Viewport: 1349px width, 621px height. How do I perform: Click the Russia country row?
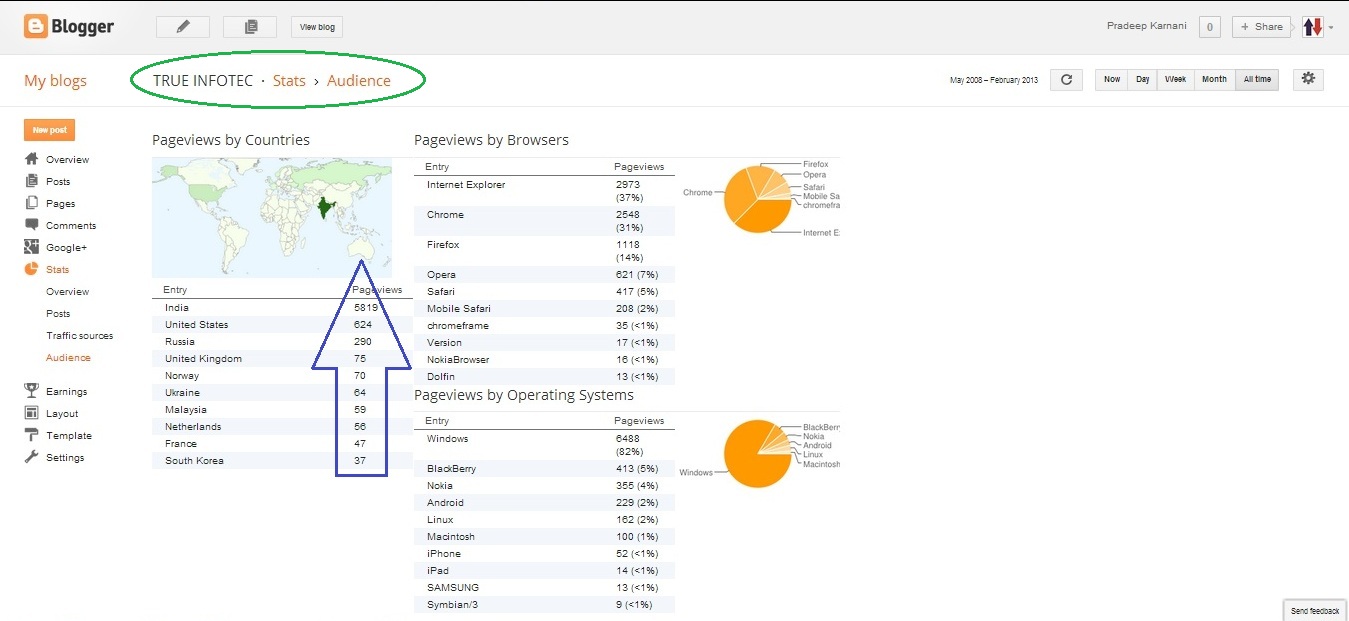pos(282,342)
